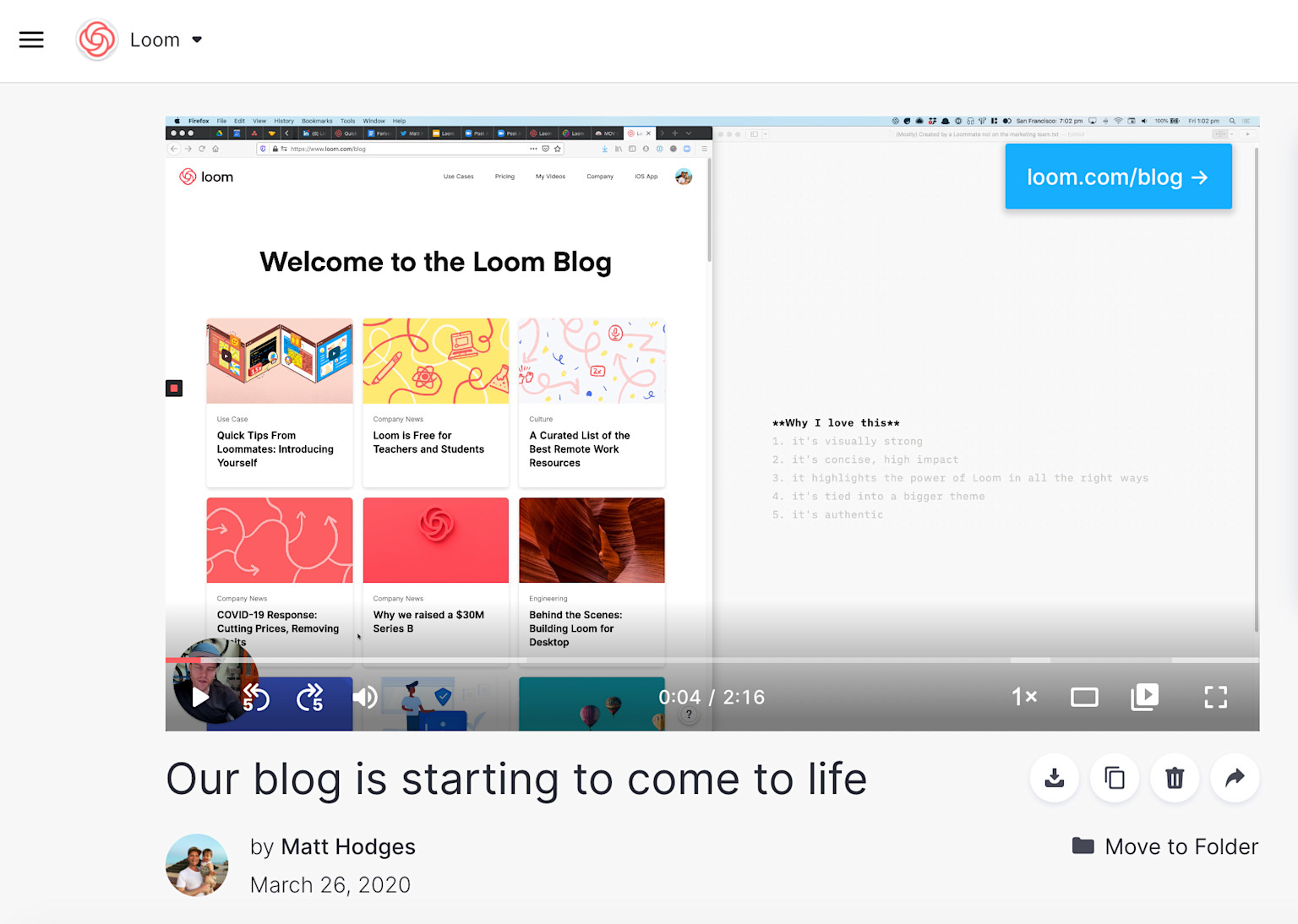The width and height of the screenshot is (1298, 924).
Task: Click the Welcome to the Loom Blog heading
Action: 435,262
